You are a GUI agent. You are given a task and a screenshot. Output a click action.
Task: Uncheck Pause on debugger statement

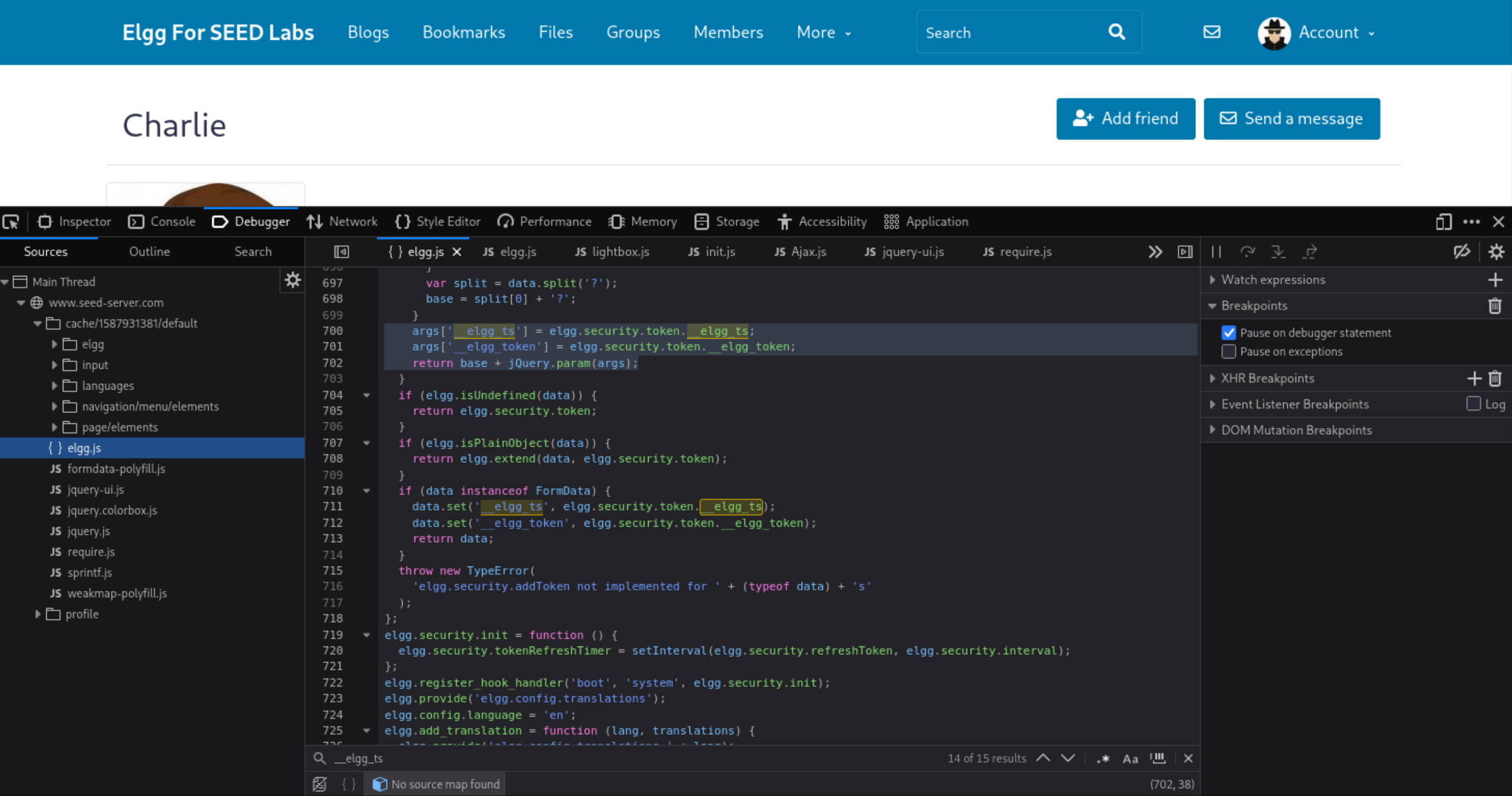(1229, 333)
